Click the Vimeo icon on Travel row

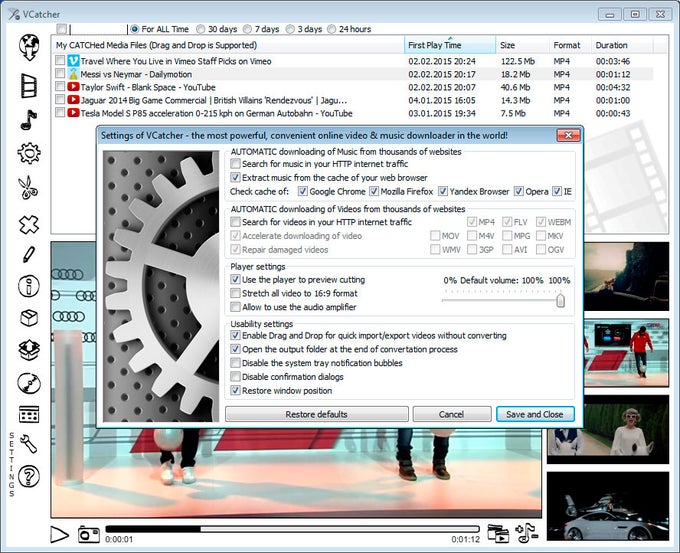coord(73,61)
